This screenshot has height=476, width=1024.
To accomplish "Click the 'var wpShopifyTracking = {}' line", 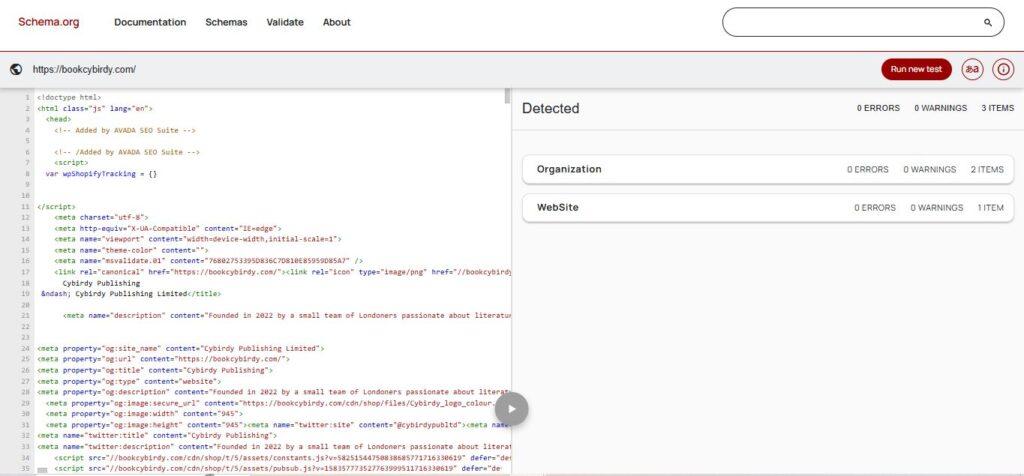I will (101, 174).
